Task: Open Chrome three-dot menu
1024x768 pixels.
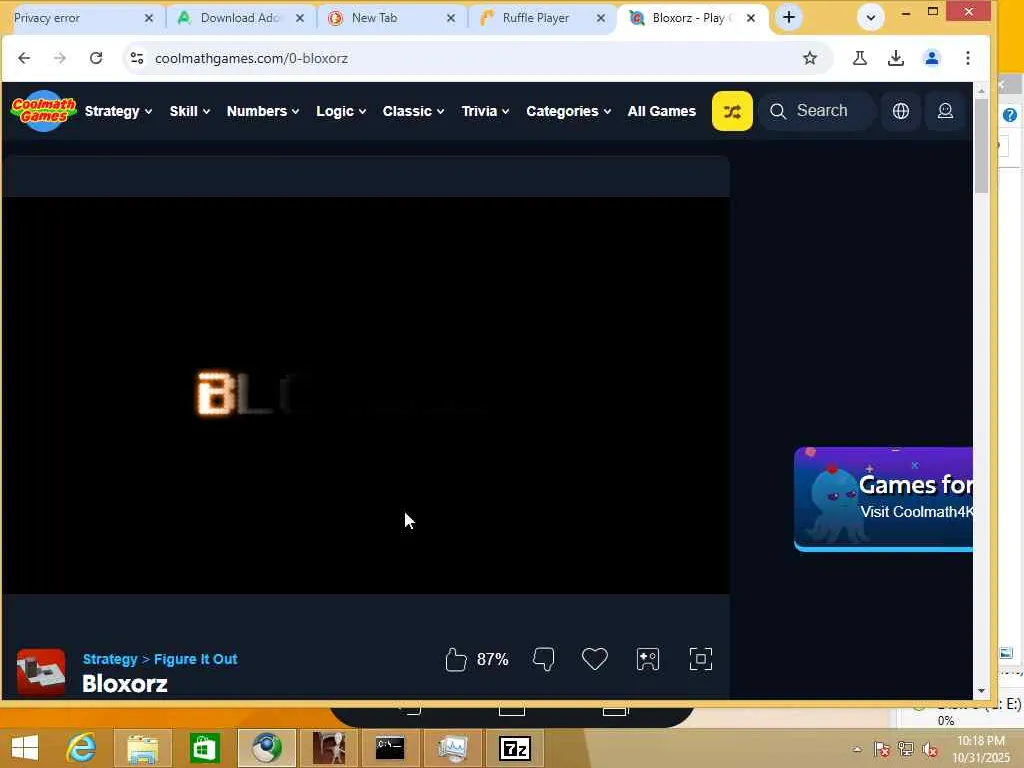Action: (x=967, y=58)
